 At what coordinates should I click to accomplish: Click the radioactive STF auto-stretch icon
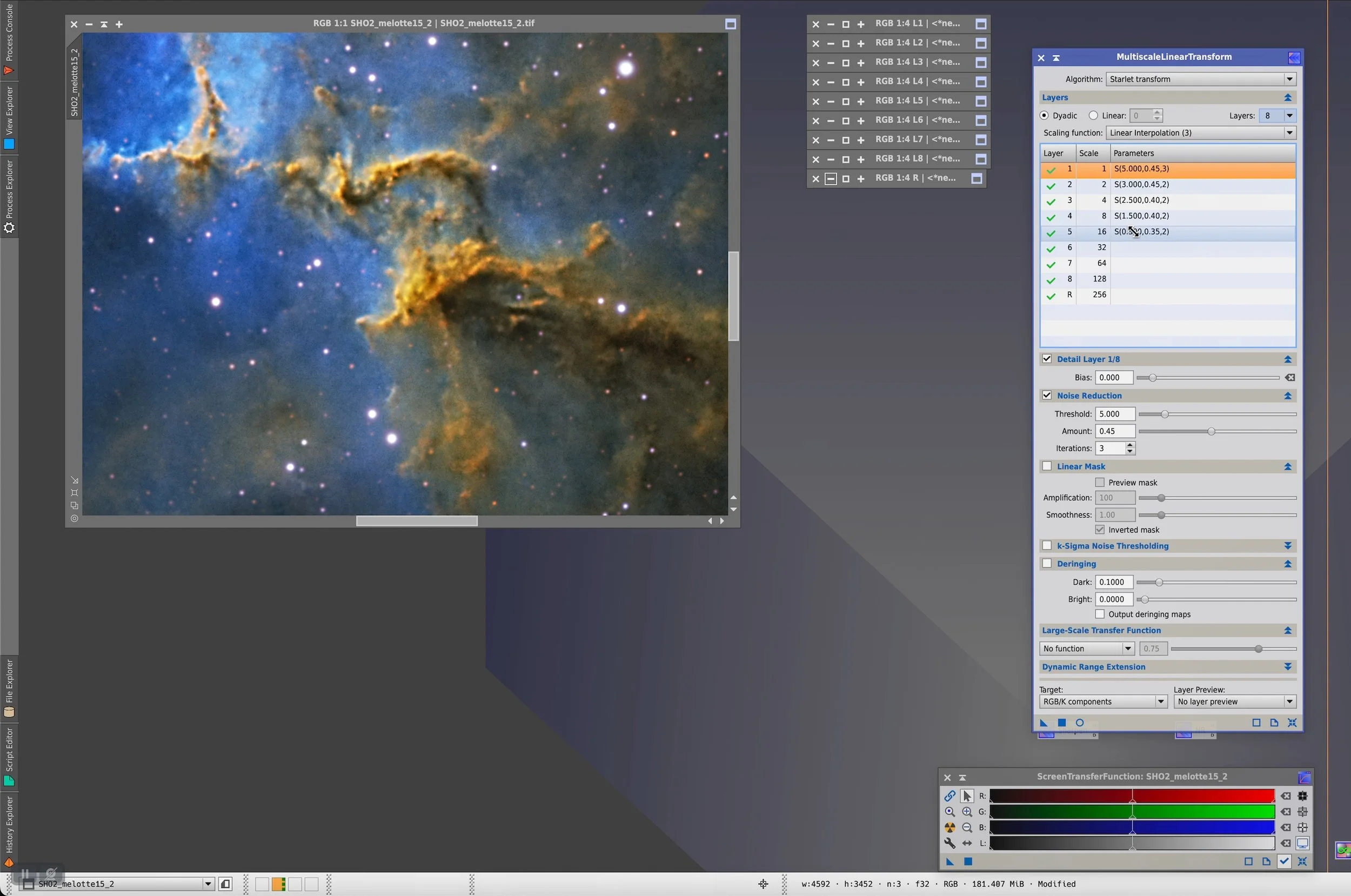click(x=949, y=827)
